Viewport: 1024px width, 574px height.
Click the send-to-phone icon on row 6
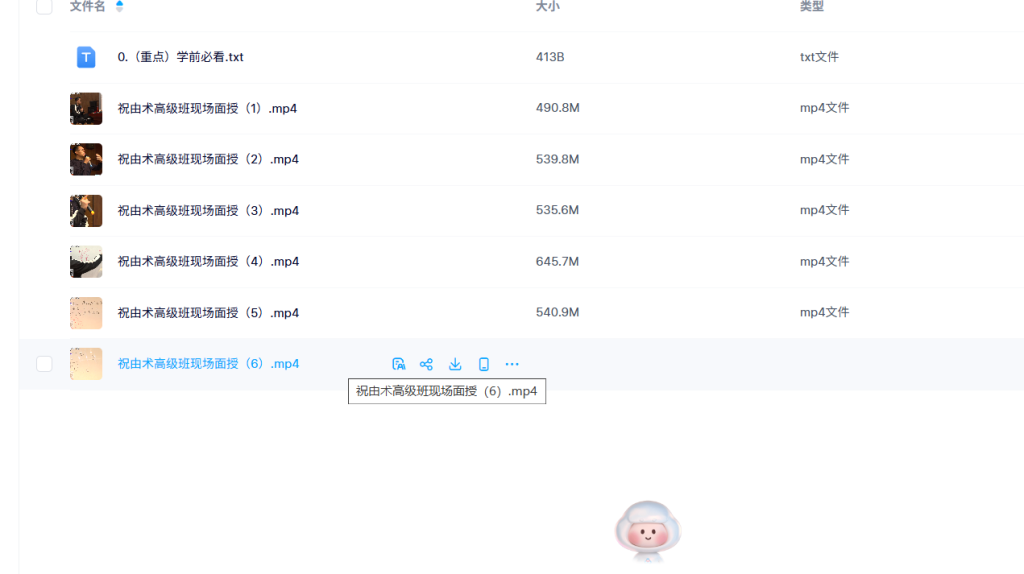click(484, 364)
